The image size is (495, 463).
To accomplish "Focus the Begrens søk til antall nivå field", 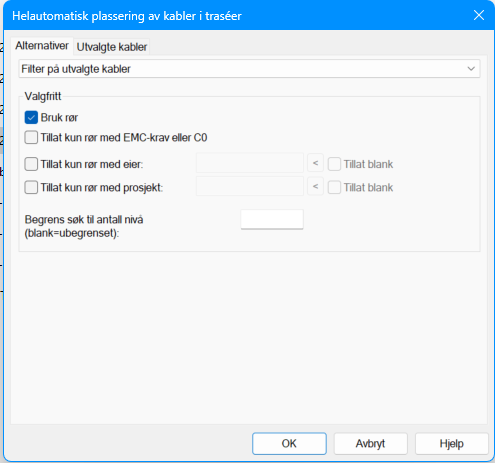I will point(272,219).
